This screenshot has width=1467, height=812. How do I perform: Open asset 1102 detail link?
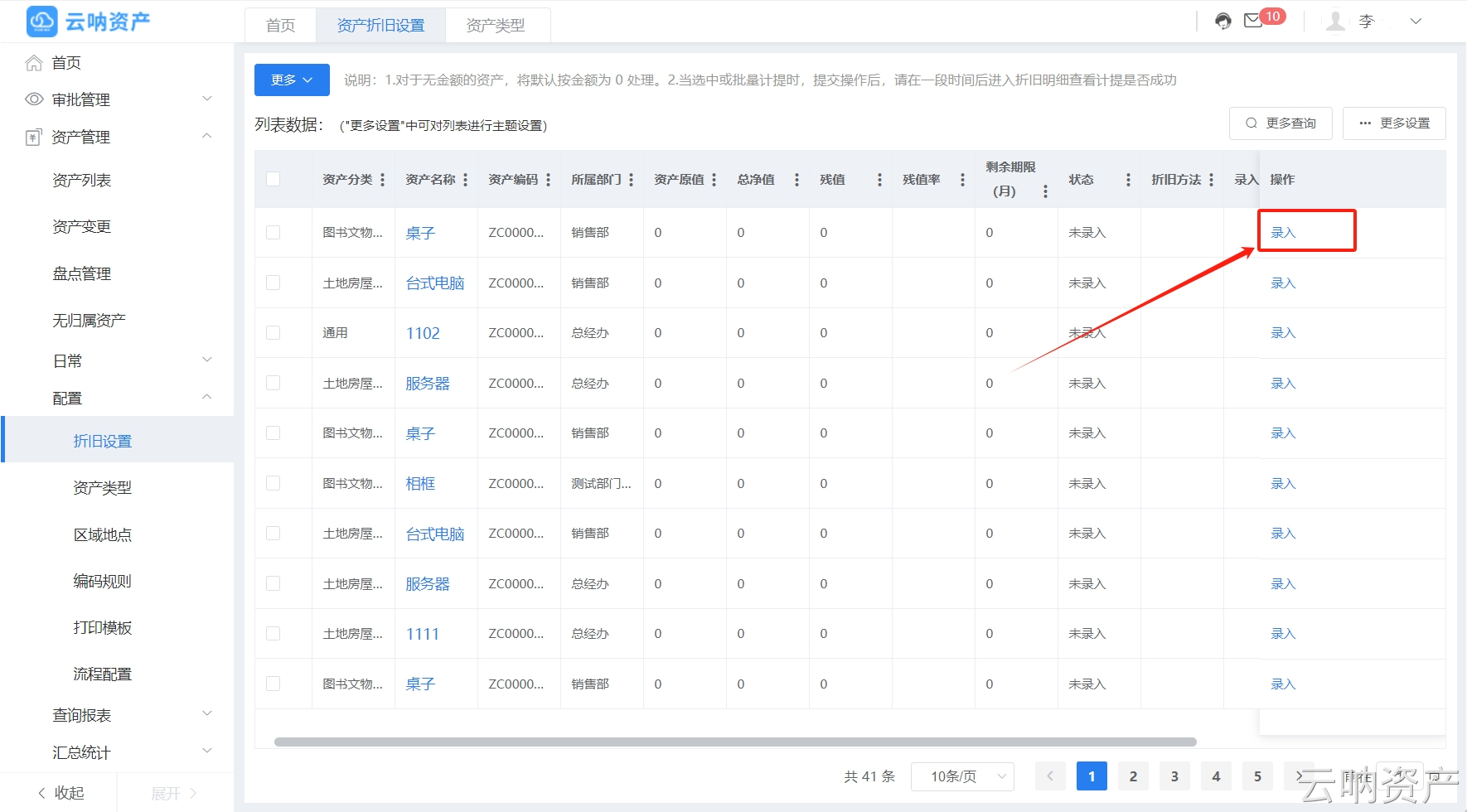[423, 333]
